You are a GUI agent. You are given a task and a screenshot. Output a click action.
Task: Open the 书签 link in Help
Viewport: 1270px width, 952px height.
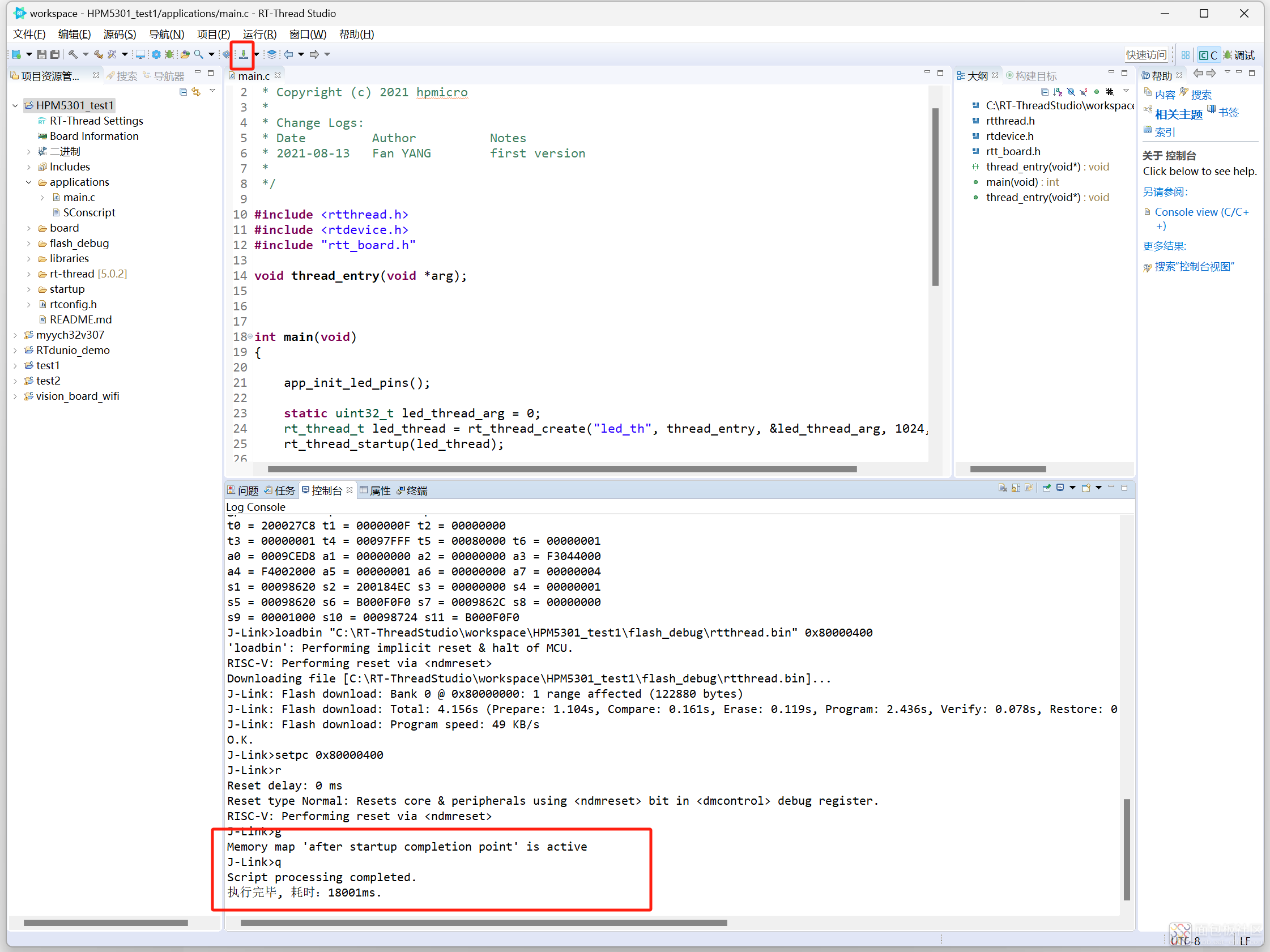(x=1229, y=113)
